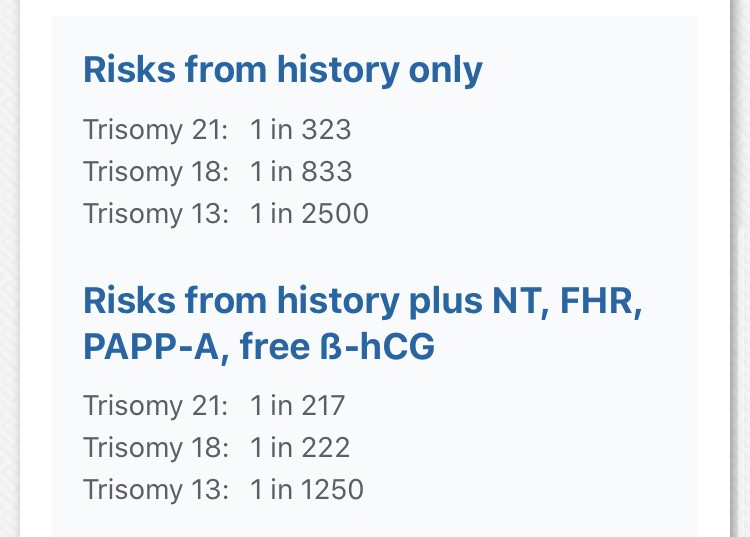Image resolution: width=750 pixels, height=537 pixels.
Task: Click the "1 in 1250" risk value
Action: pos(307,490)
